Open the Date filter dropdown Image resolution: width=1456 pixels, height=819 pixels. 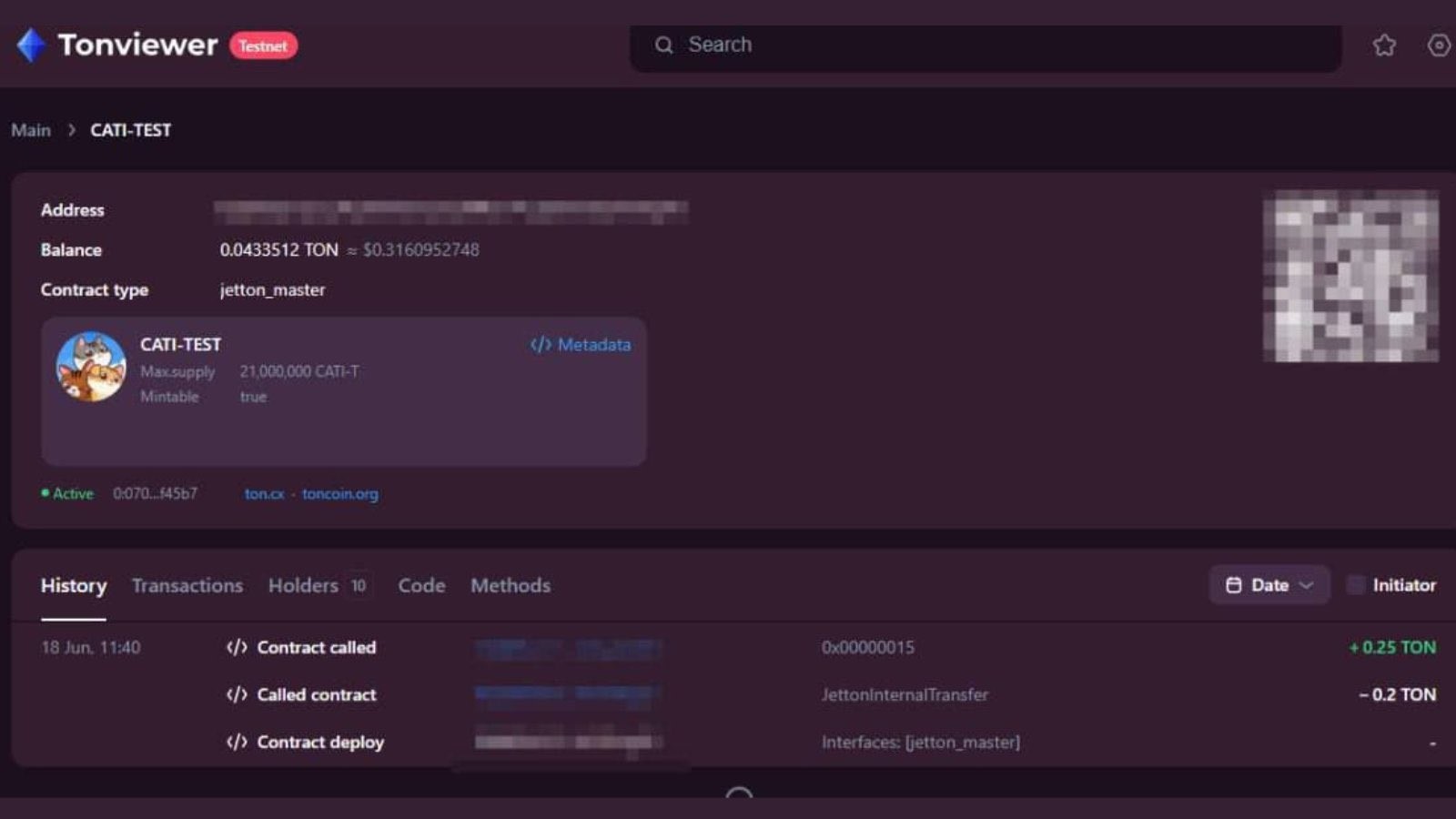click(1269, 585)
